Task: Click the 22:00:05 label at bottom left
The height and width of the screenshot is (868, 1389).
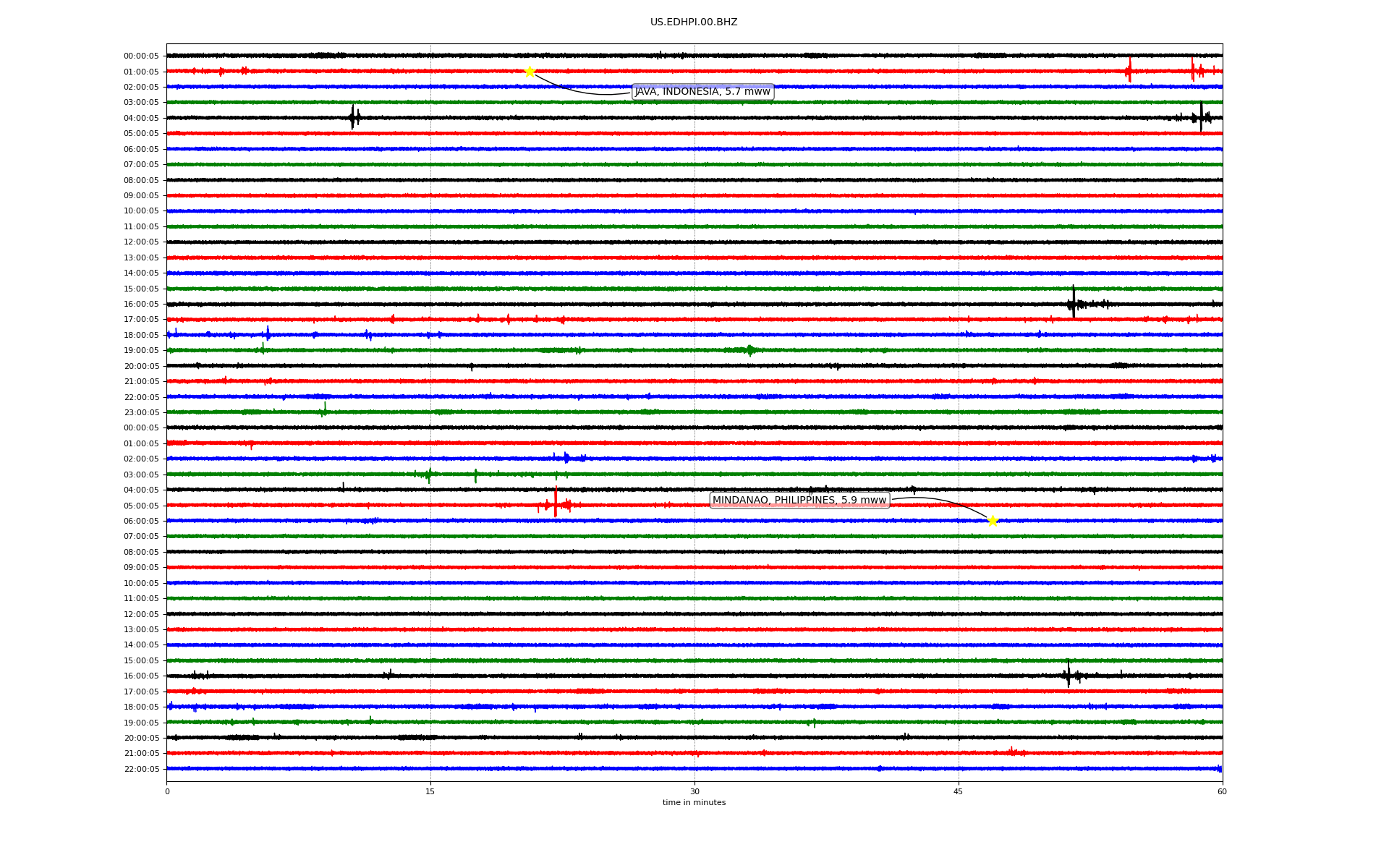Action: pos(141,770)
